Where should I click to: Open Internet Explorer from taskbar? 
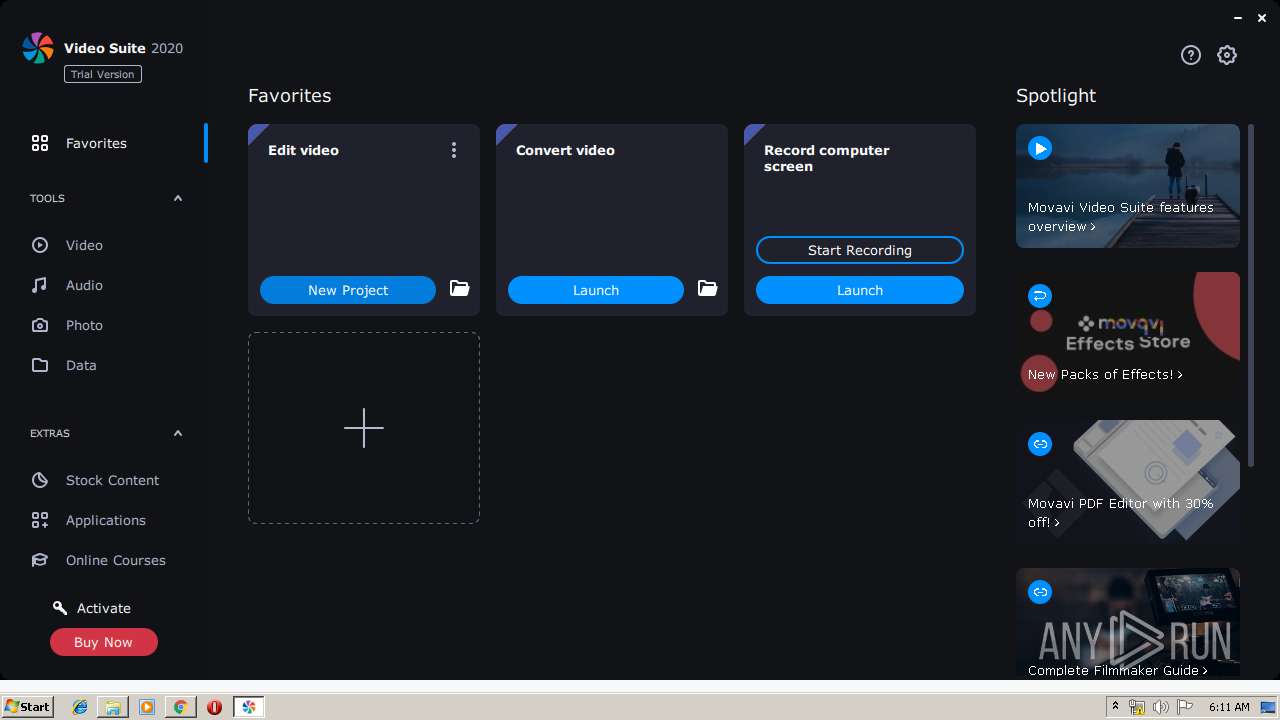80,707
